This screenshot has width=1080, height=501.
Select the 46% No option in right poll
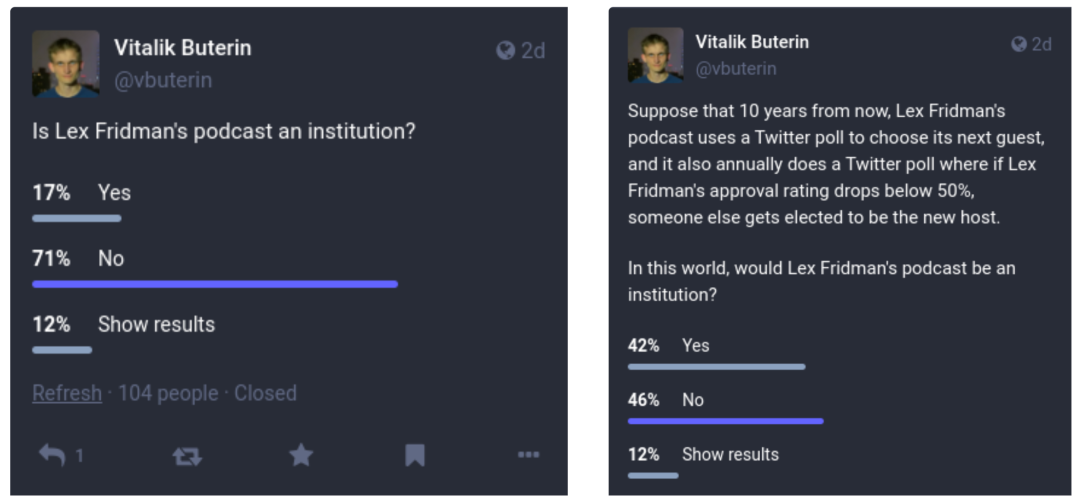pyautogui.click(x=692, y=400)
